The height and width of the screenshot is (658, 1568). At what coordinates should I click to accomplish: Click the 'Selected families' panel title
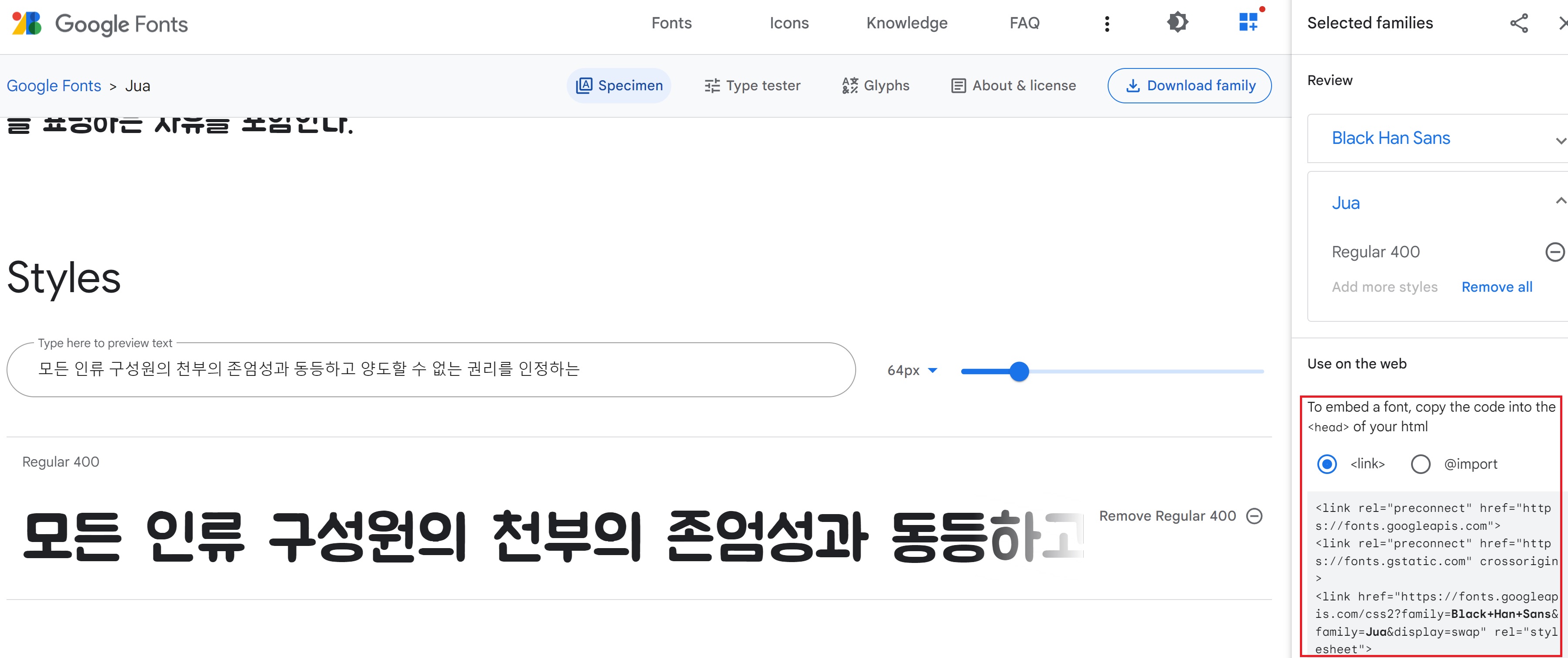pyautogui.click(x=1370, y=23)
